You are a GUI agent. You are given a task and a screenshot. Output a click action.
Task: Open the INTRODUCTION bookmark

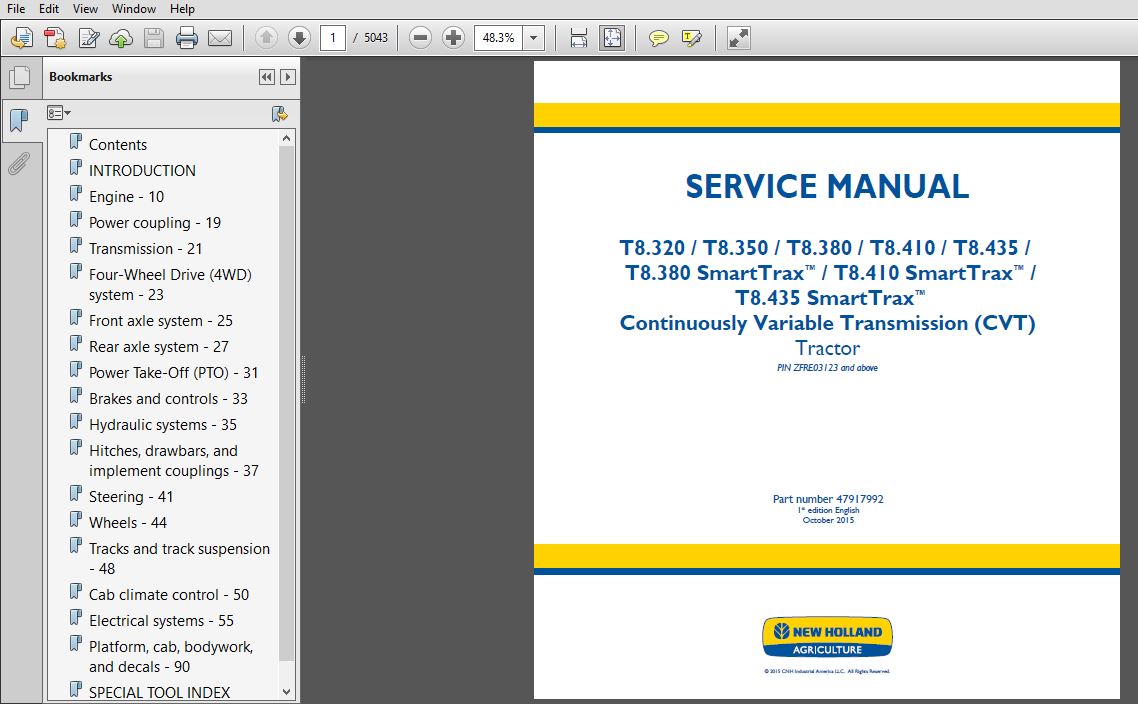(x=142, y=171)
